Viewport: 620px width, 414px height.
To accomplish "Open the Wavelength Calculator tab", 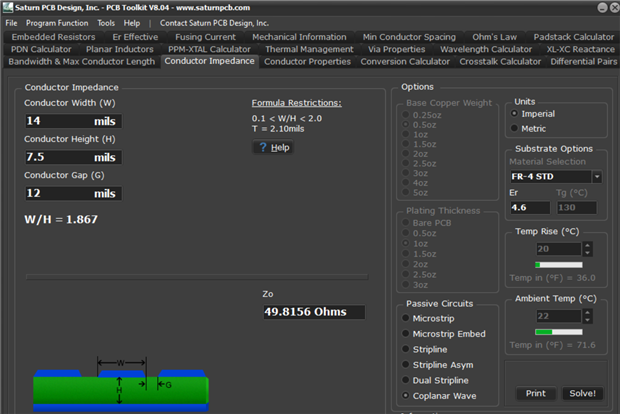I will pos(486,49).
